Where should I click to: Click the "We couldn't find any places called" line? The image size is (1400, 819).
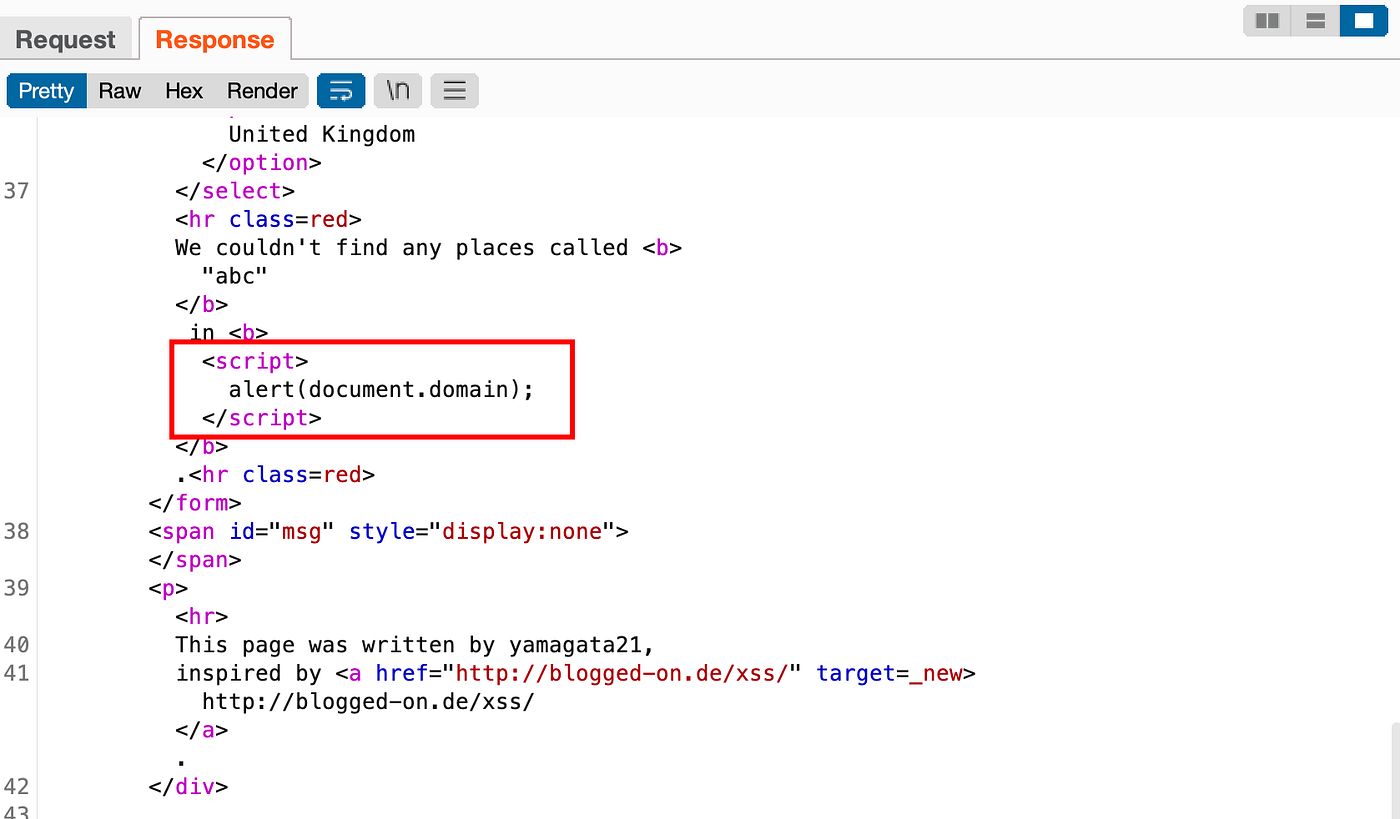[x=428, y=247]
